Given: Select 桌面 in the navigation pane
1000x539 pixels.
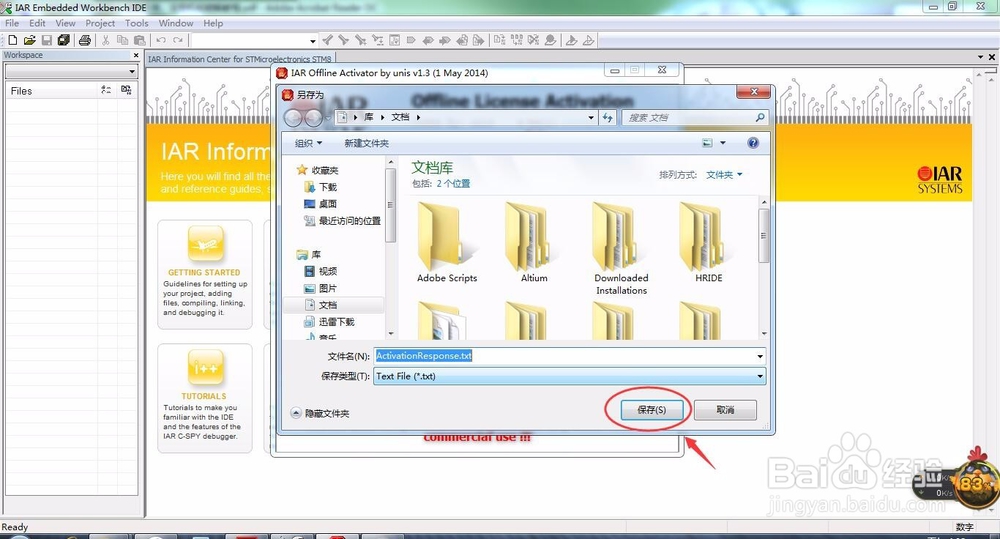Looking at the screenshot, I should (x=321, y=203).
